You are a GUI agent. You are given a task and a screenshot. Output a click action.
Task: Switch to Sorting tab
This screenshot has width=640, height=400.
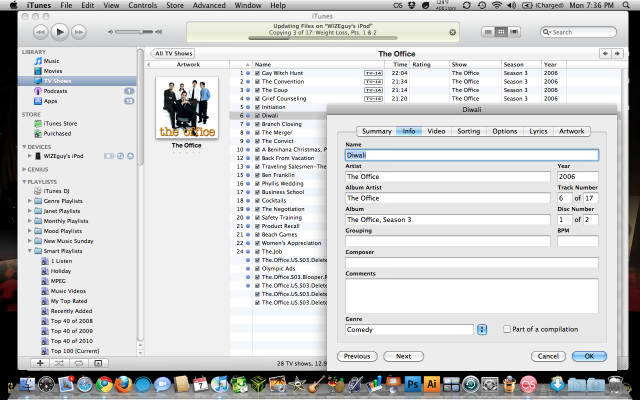pos(469,131)
